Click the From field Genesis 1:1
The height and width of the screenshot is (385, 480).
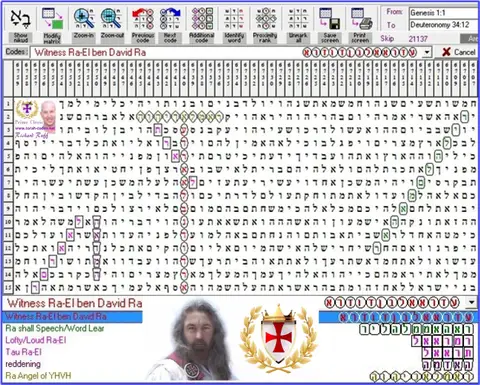click(443, 13)
